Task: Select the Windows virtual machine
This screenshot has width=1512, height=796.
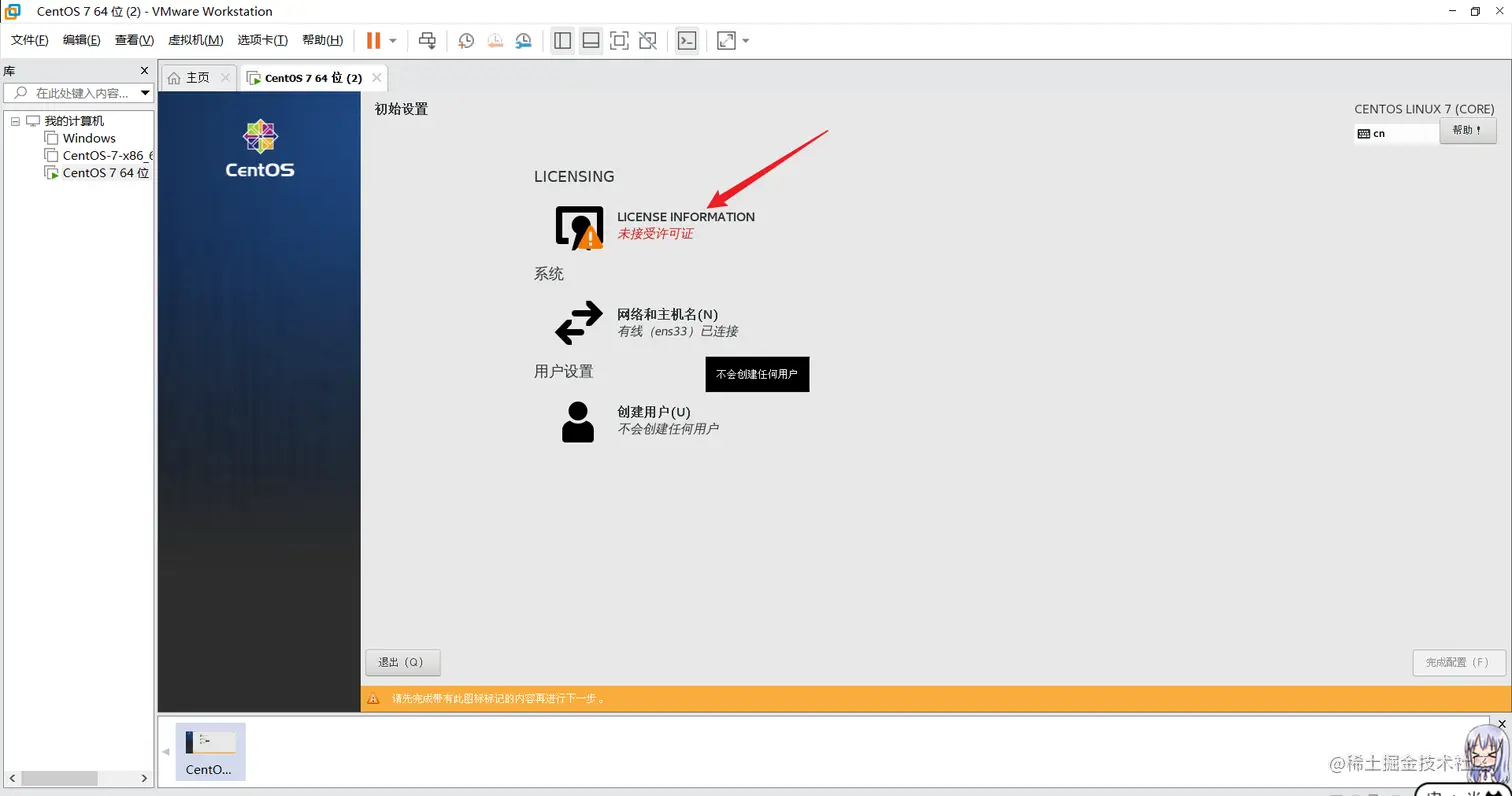Action: pyautogui.click(x=89, y=138)
